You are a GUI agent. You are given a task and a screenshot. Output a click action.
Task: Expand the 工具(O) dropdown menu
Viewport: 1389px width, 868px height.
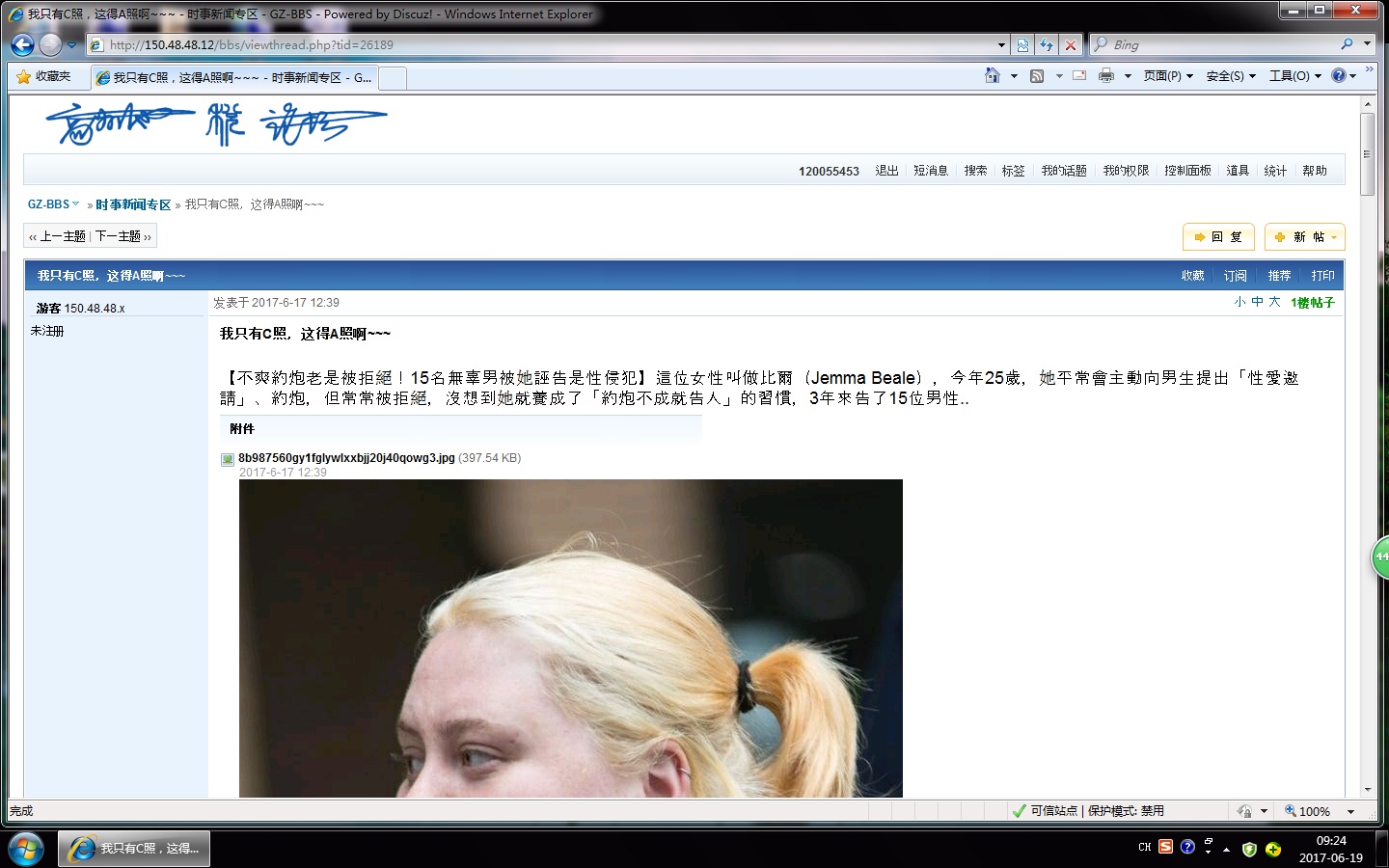(x=1294, y=75)
